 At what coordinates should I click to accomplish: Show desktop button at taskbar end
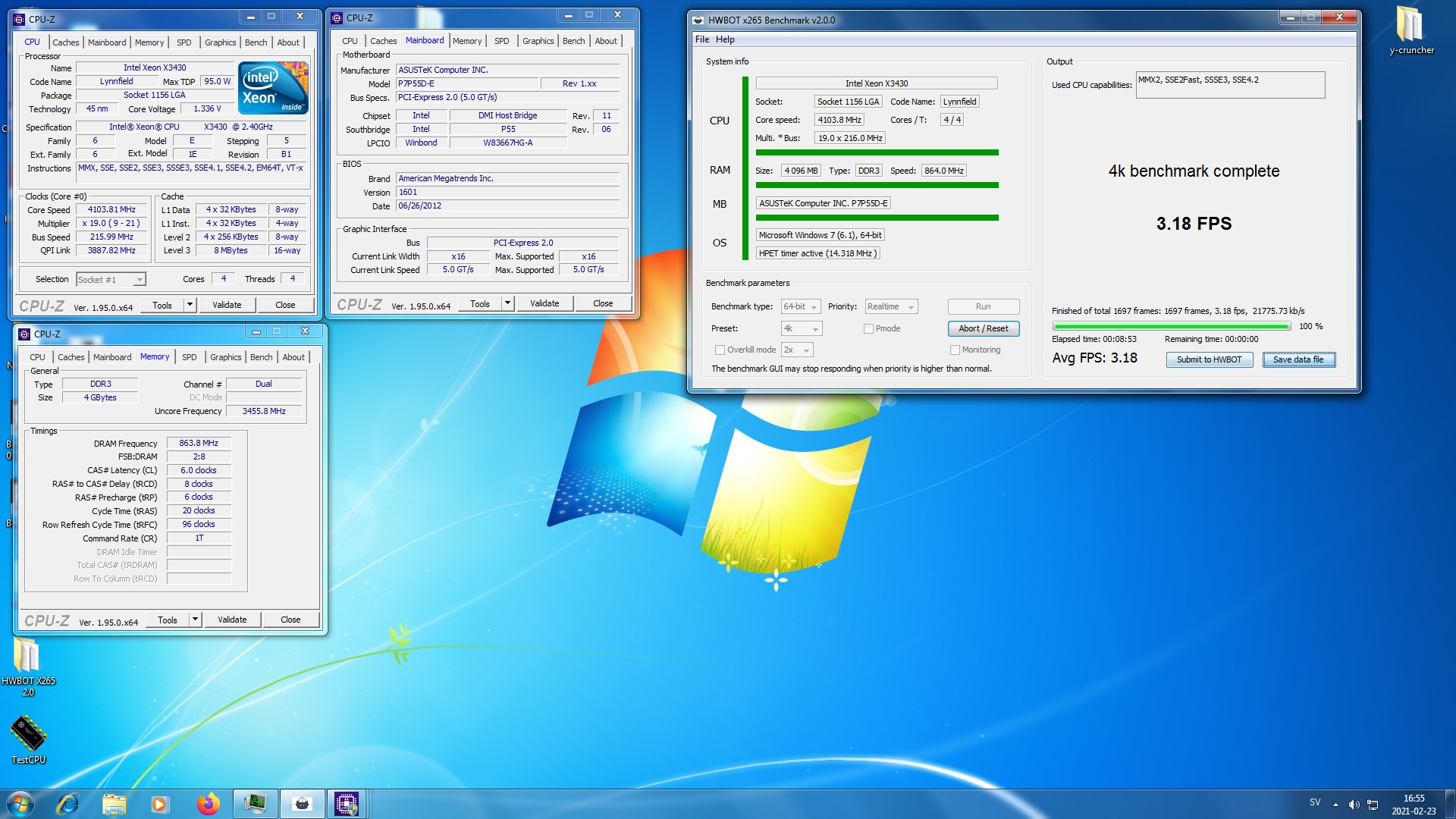pos(1450,805)
